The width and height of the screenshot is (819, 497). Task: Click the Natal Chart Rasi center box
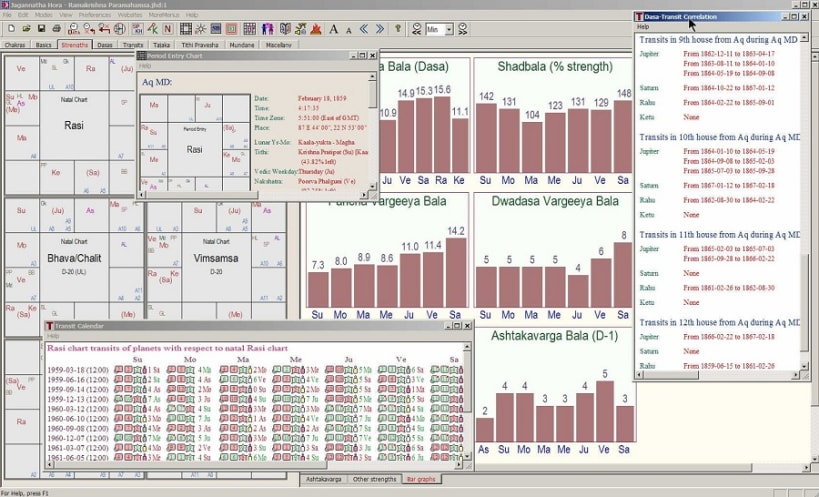74,125
